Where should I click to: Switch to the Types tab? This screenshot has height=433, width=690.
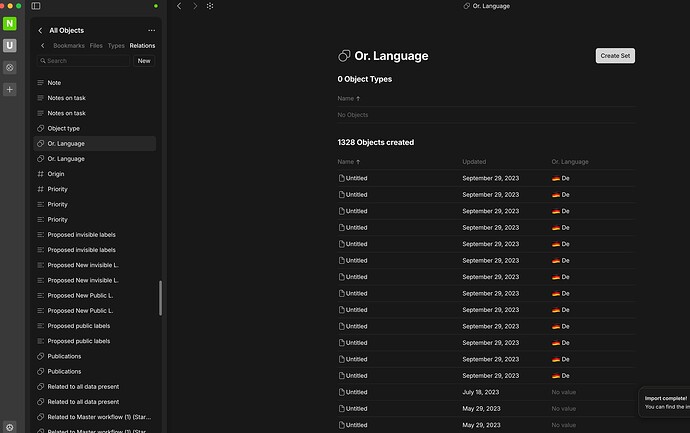point(116,45)
